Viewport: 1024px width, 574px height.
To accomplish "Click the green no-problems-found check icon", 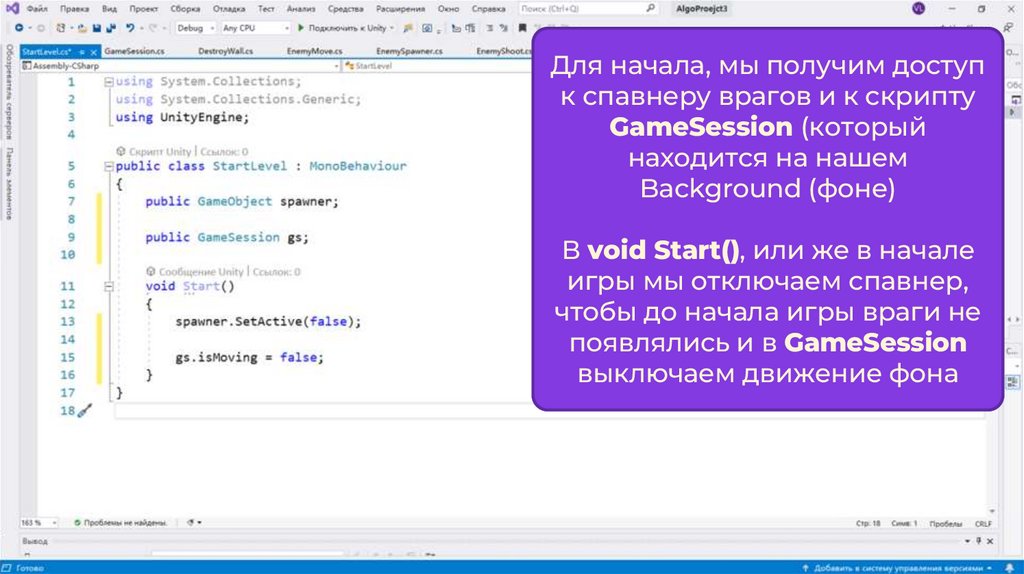I will [x=77, y=522].
